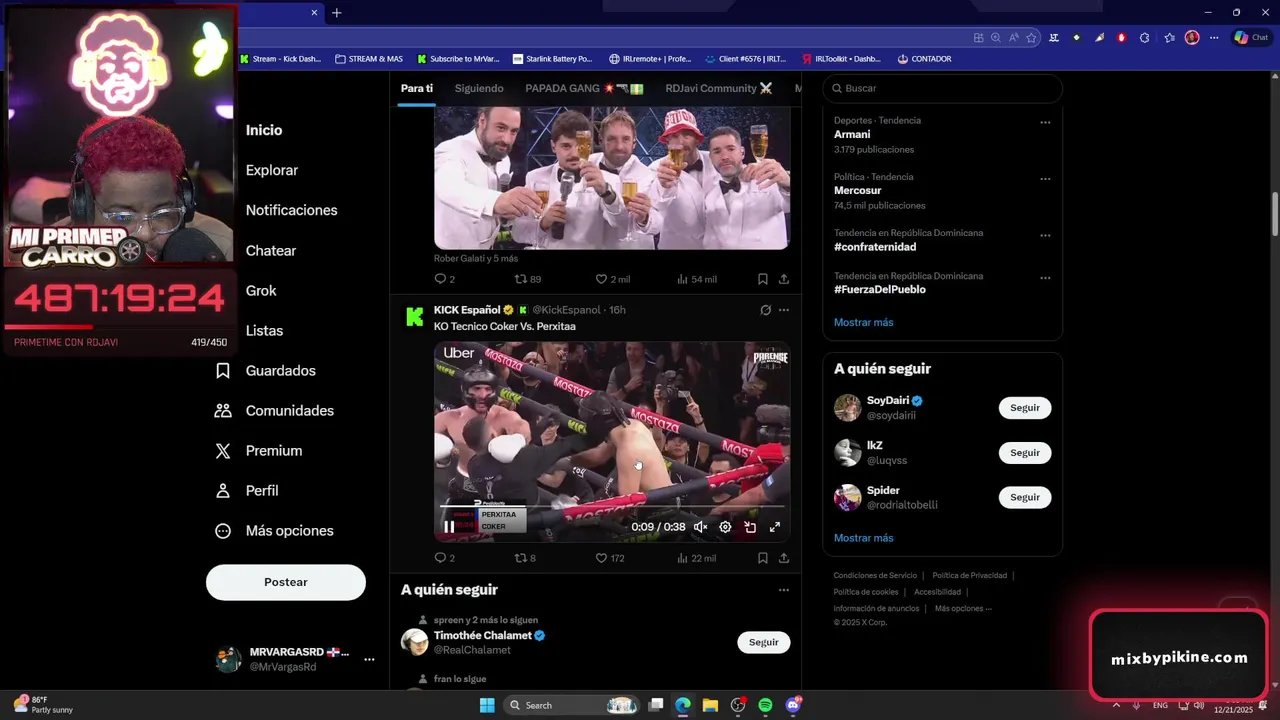Click Mostrar más under A quién seguir
This screenshot has width=1280, height=720.
(864, 538)
